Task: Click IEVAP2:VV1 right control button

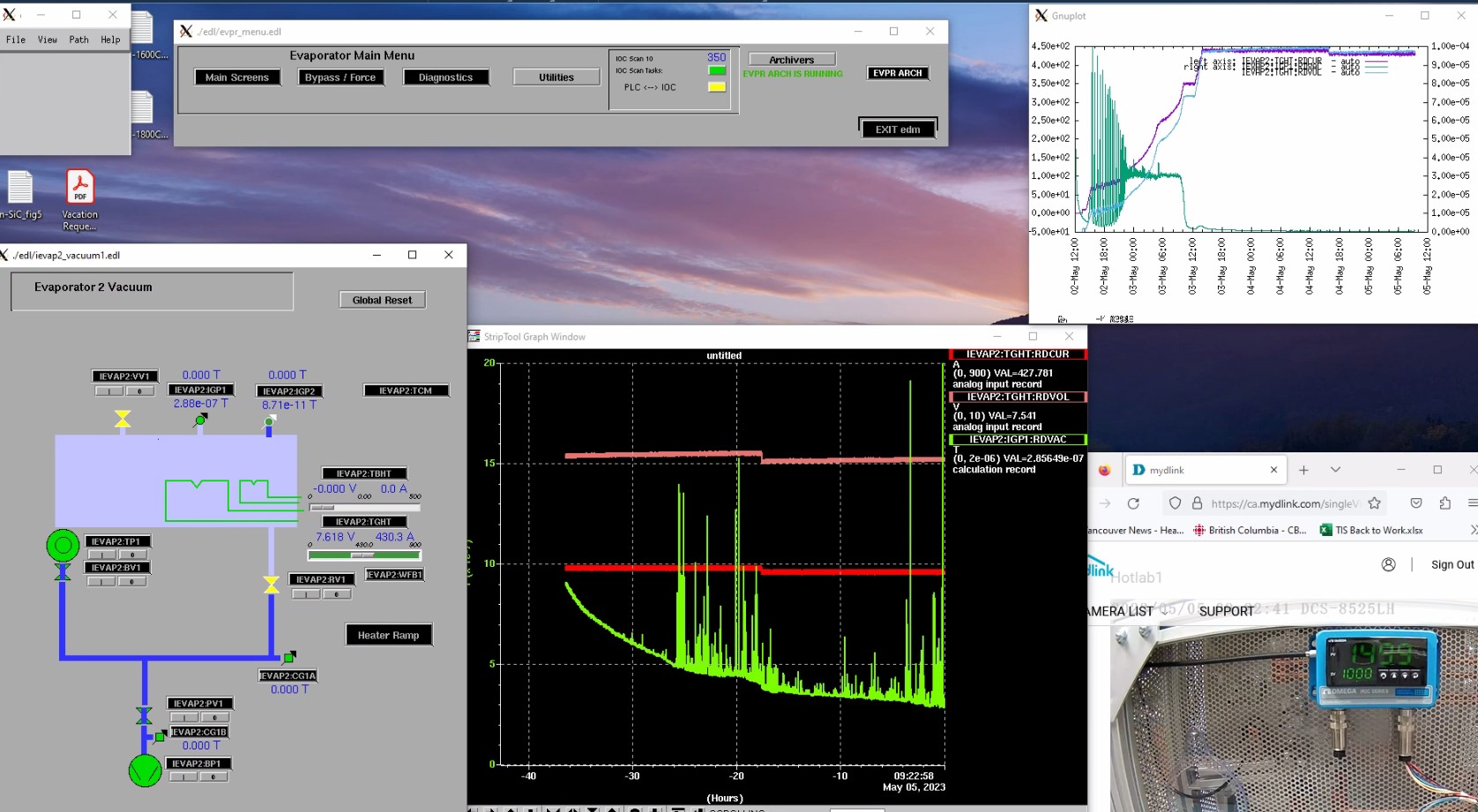Action: [139, 391]
